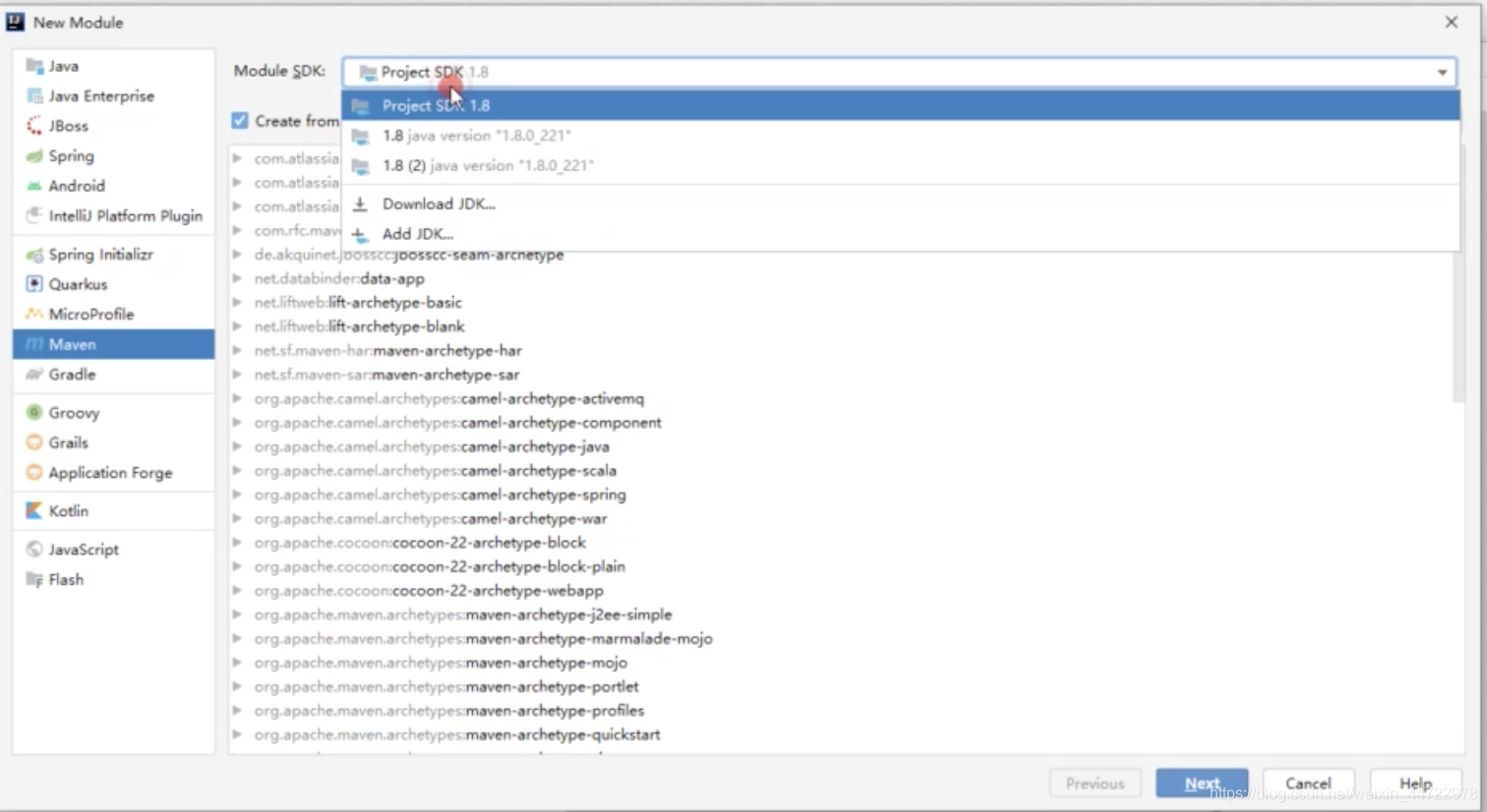Click the Groovy icon
Image resolution: width=1487 pixels, height=812 pixels.
tap(34, 413)
